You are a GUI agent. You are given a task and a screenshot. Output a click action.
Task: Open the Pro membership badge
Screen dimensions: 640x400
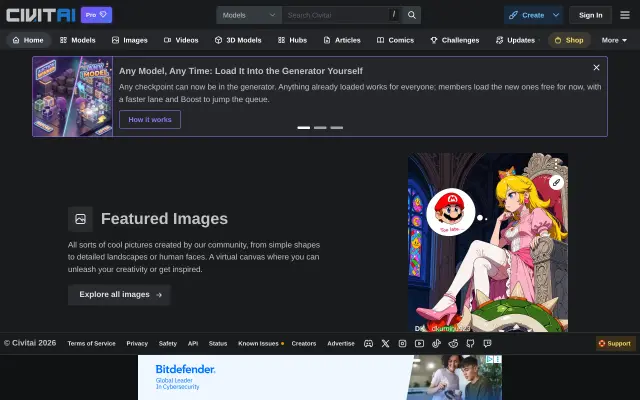(96, 15)
